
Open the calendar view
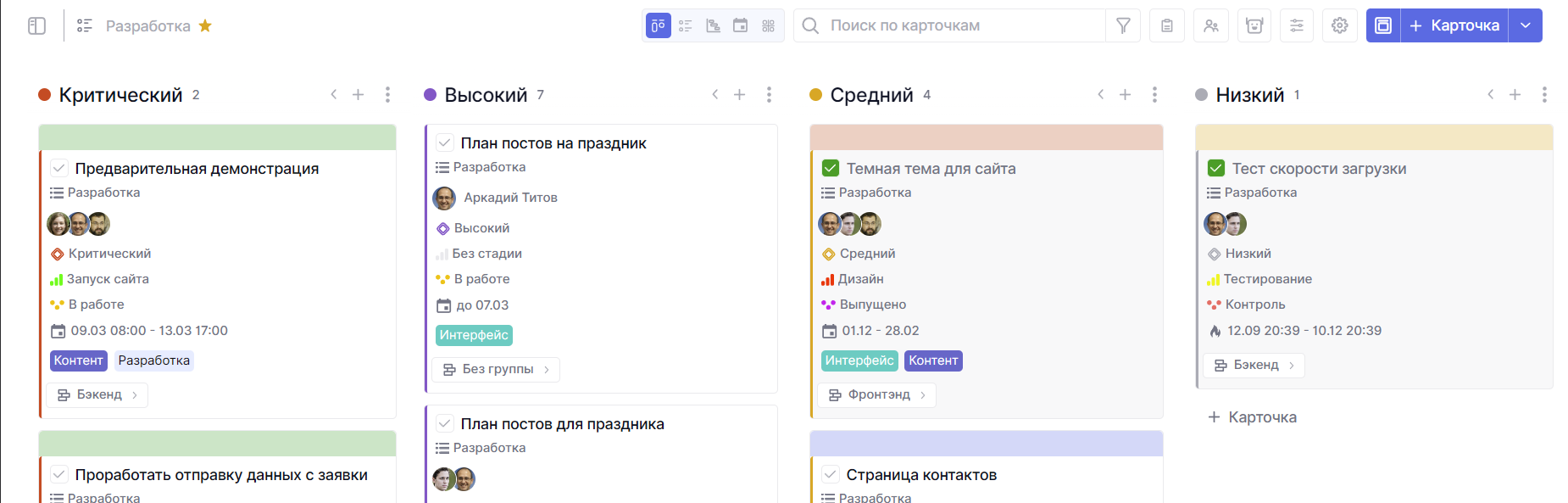(740, 25)
